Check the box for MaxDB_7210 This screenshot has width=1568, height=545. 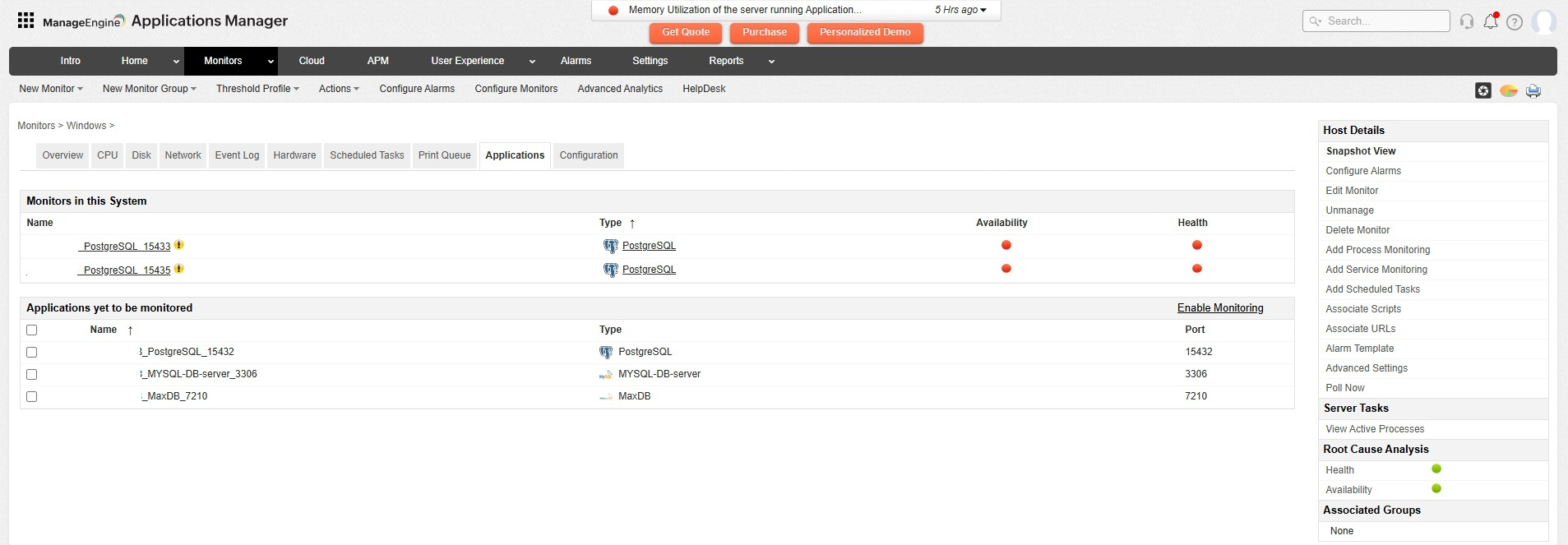tap(32, 396)
